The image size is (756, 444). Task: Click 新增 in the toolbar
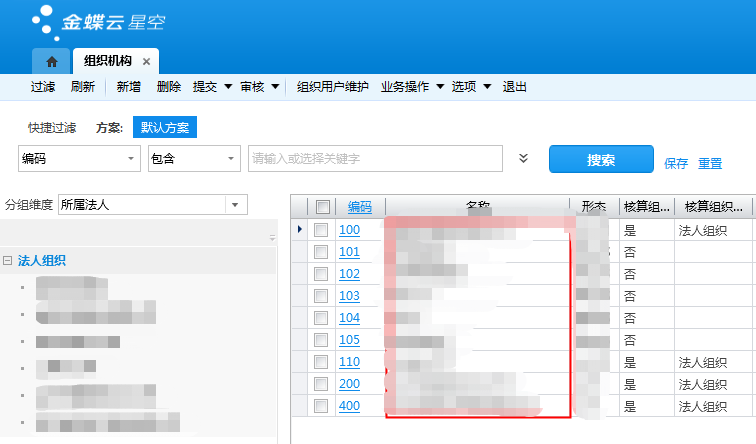click(x=129, y=87)
